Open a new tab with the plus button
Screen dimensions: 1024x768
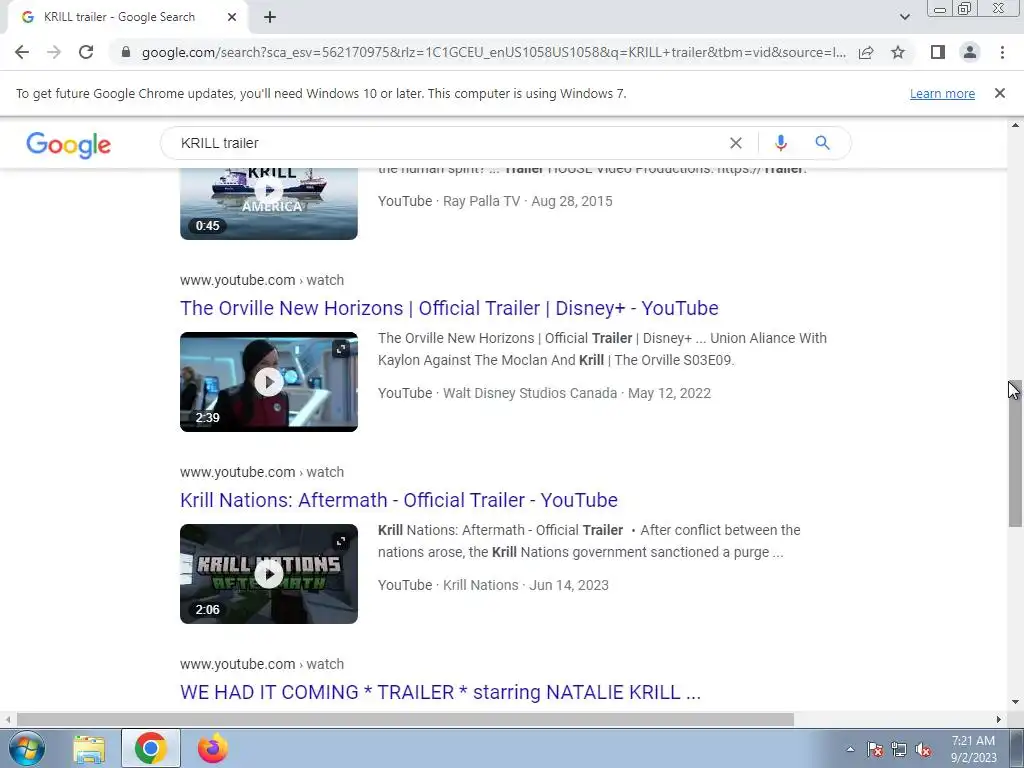point(270,17)
